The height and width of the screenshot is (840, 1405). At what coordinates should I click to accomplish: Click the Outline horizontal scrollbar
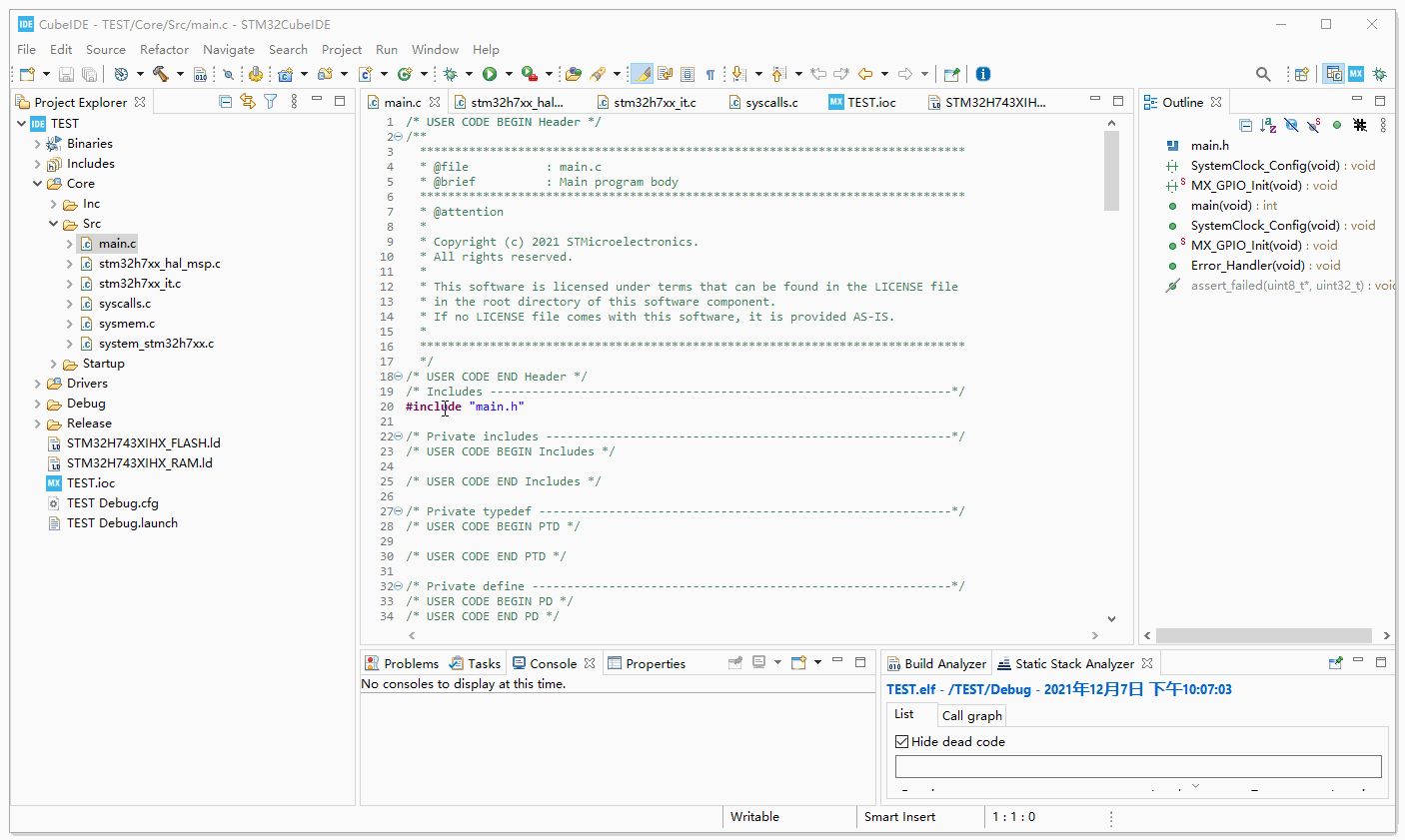coord(1264,635)
